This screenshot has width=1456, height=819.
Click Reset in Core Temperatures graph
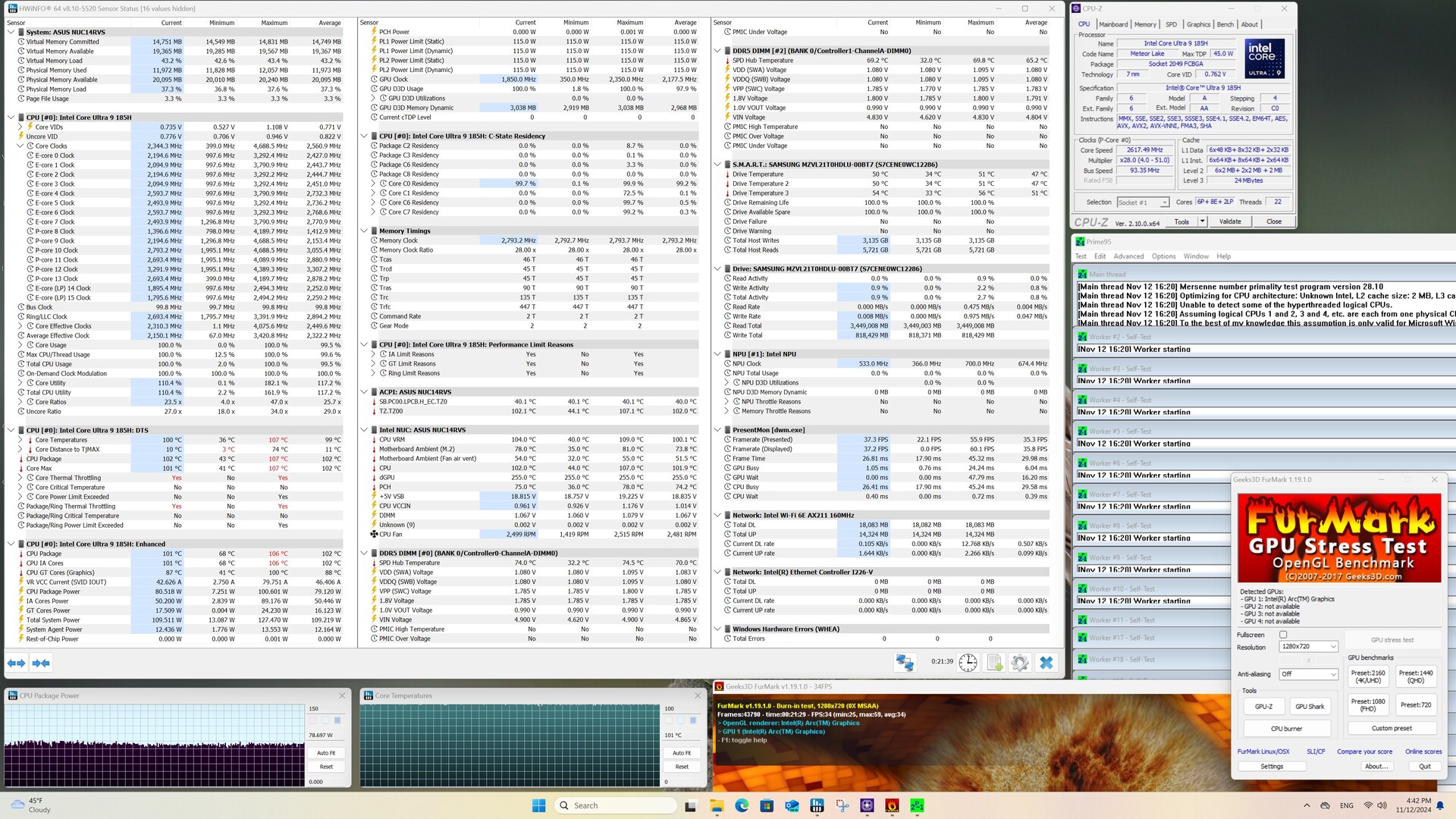[682, 767]
